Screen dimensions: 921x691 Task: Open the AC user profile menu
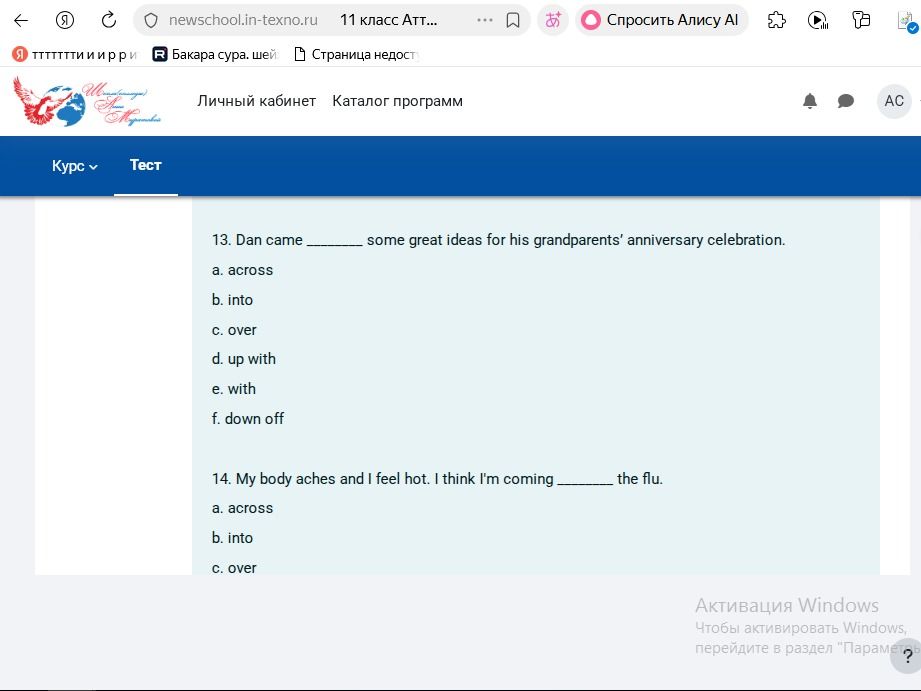pyautogui.click(x=894, y=101)
